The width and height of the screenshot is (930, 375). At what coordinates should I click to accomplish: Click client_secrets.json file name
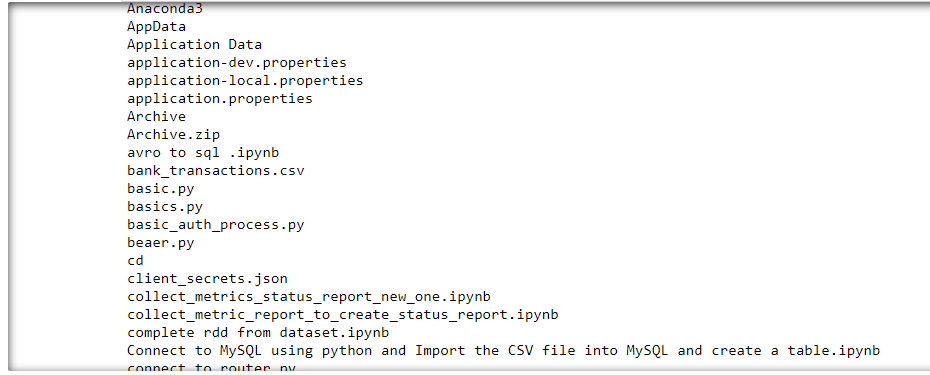(207, 279)
